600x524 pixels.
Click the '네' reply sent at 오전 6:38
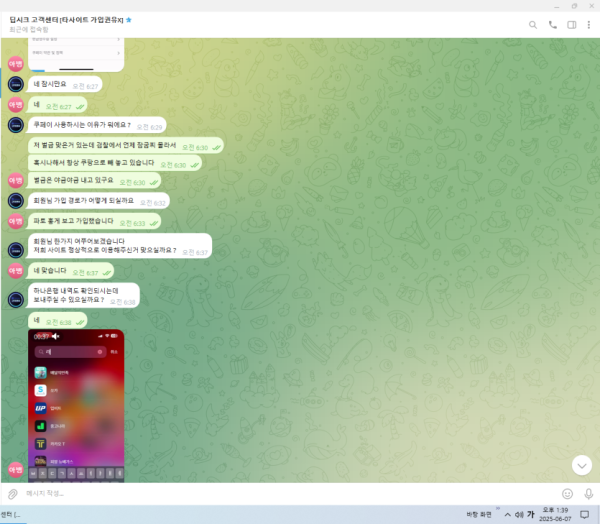(57, 320)
